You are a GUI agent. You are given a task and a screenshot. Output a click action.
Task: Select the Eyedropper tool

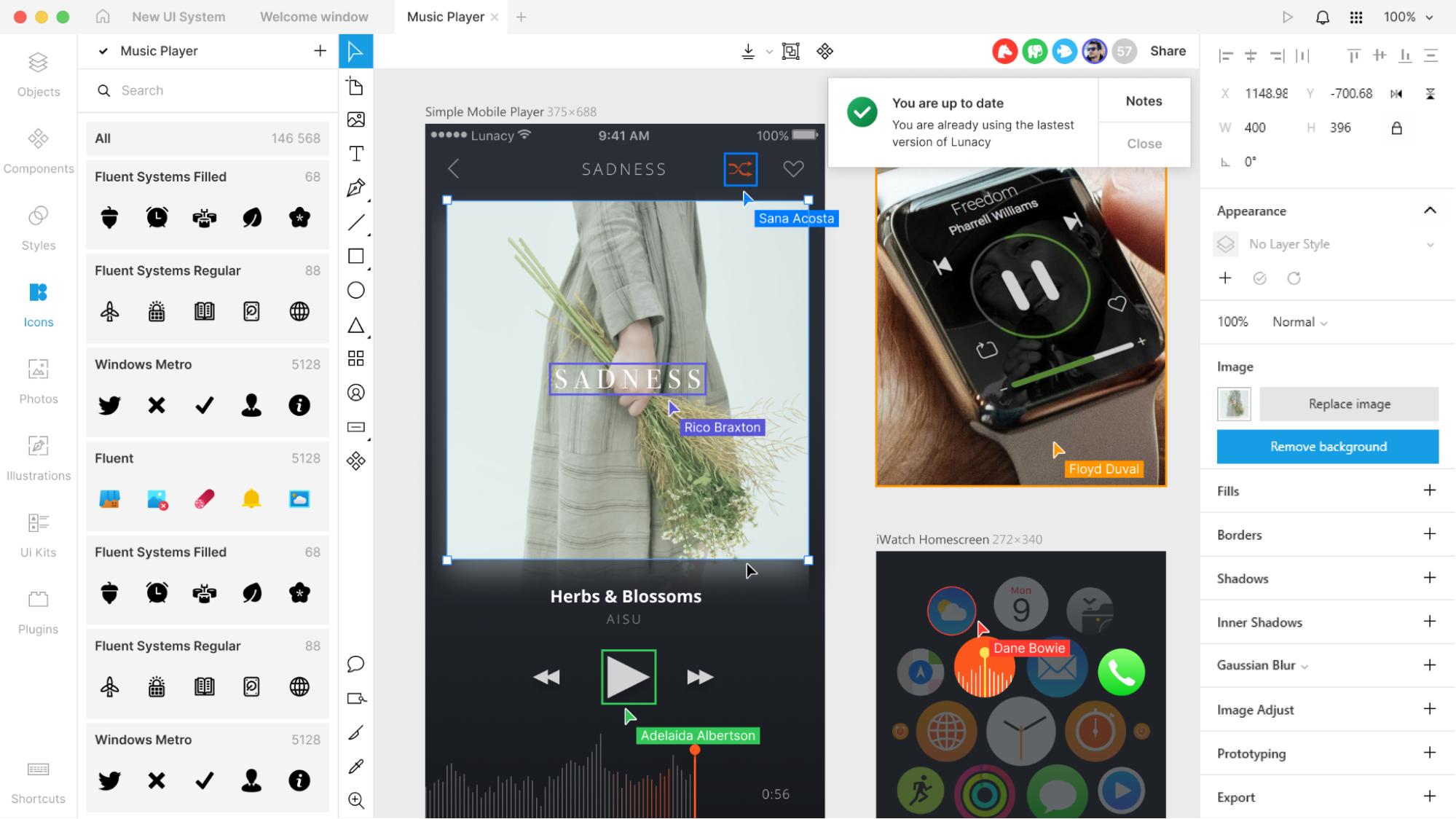(355, 767)
